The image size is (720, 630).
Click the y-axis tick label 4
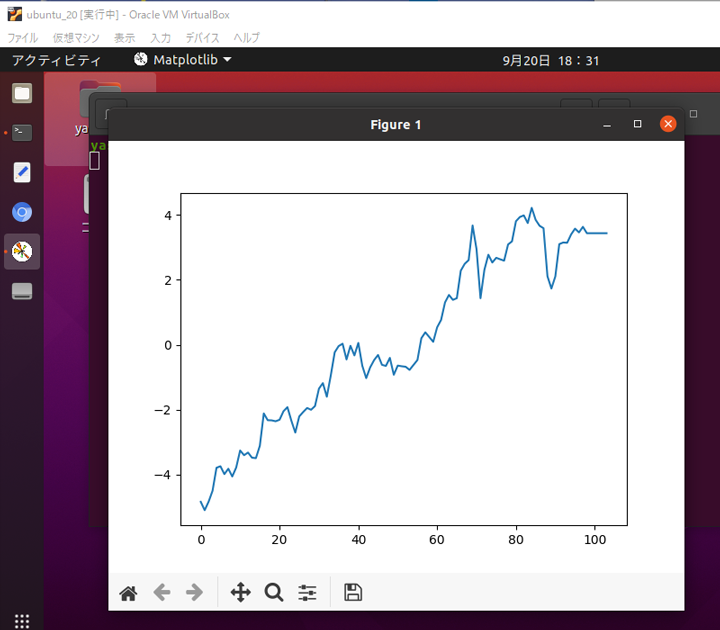pyautogui.click(x=168, y=215)
